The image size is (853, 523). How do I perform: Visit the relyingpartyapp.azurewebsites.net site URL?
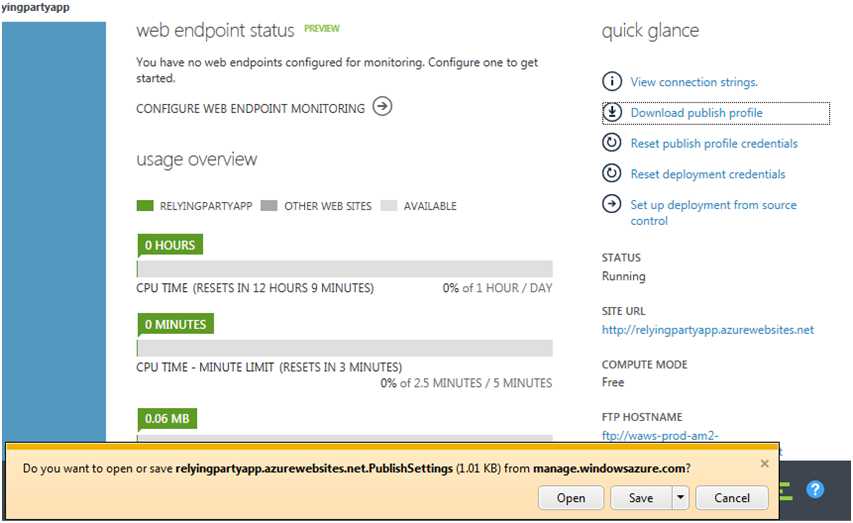(x=707, y=329)
